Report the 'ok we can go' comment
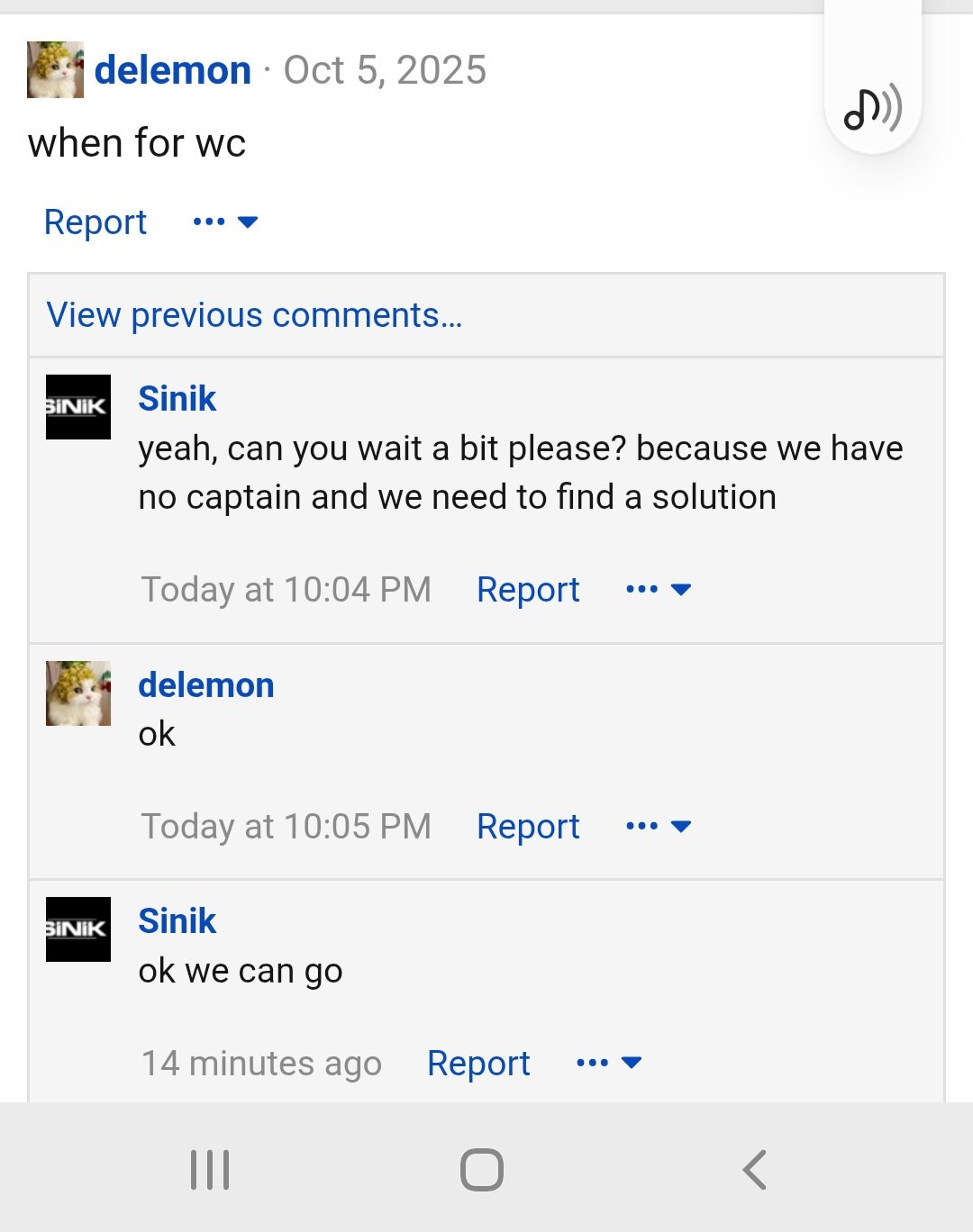This screenshot has width=973, height=1232. tap(478, 1064)
